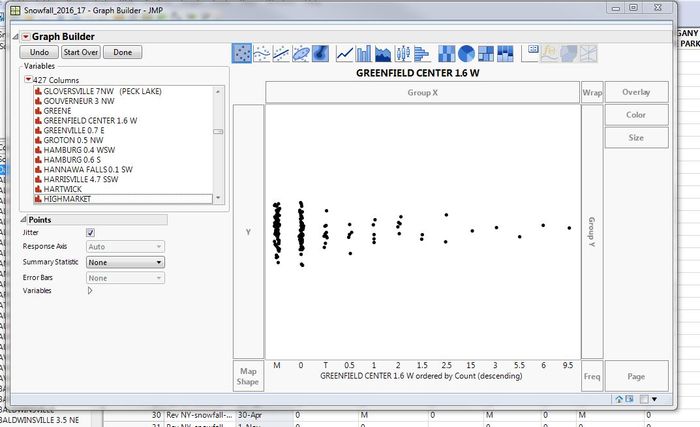700x427 pixels.
Task: Click the home window icon in status bar
Action: pos(619,399)
